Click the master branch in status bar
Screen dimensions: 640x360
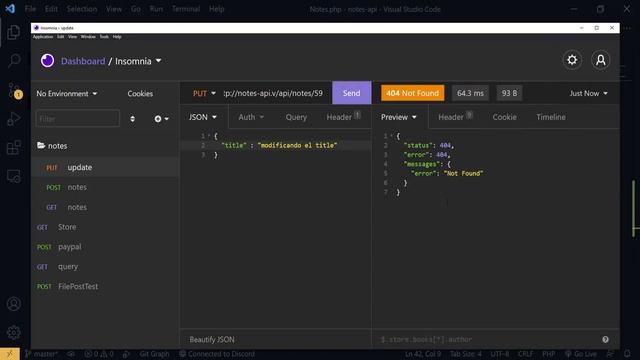click(41, 354)
